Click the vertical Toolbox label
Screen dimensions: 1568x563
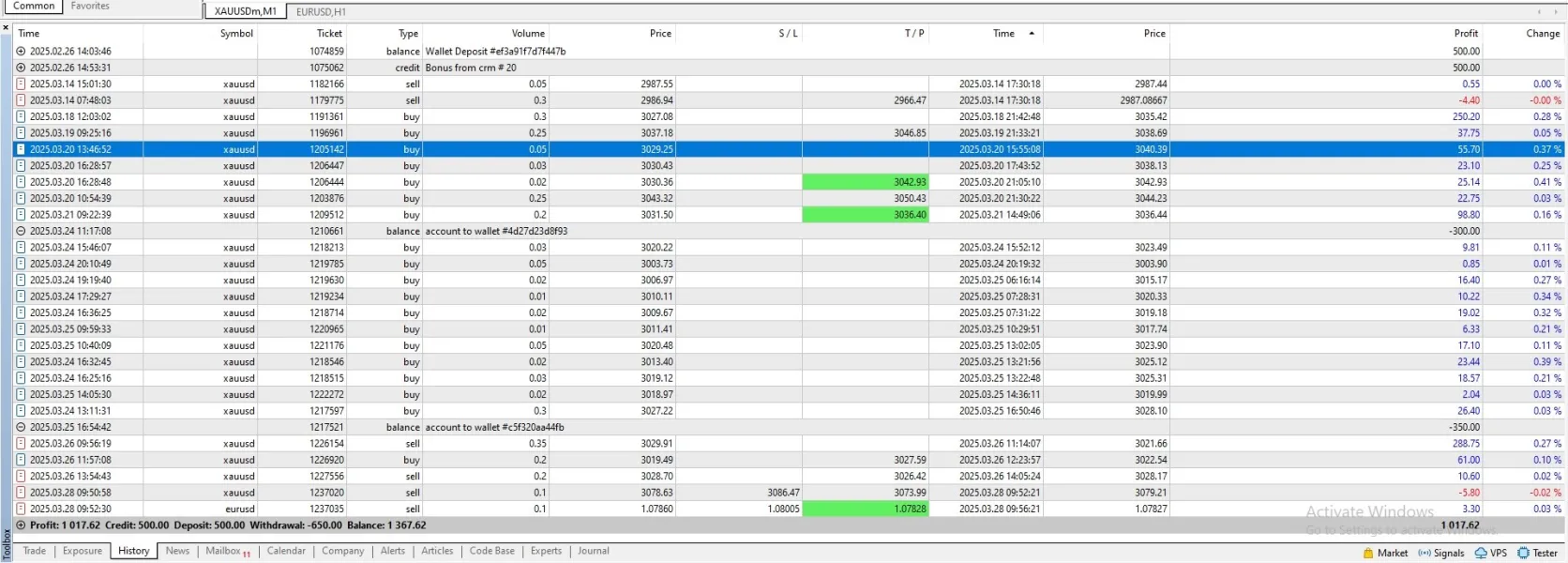point(6,545)
